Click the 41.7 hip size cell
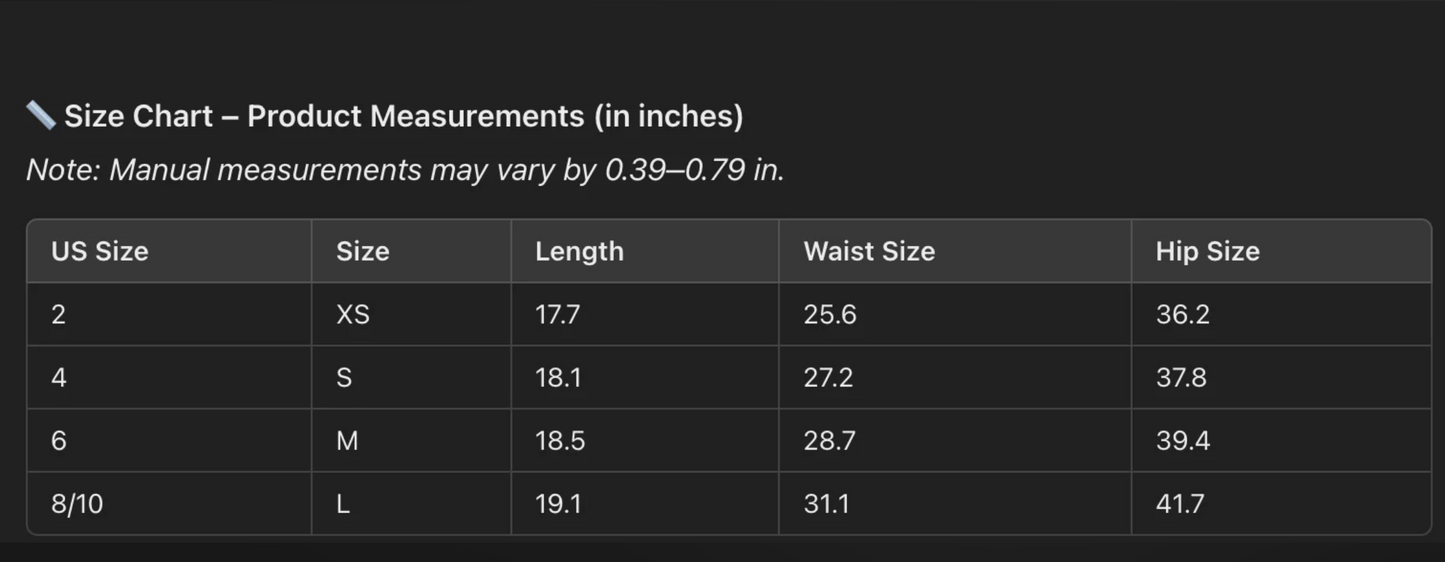This screenshot has width=1445, height=562. pyautogui.click(x=1180, y=504)
